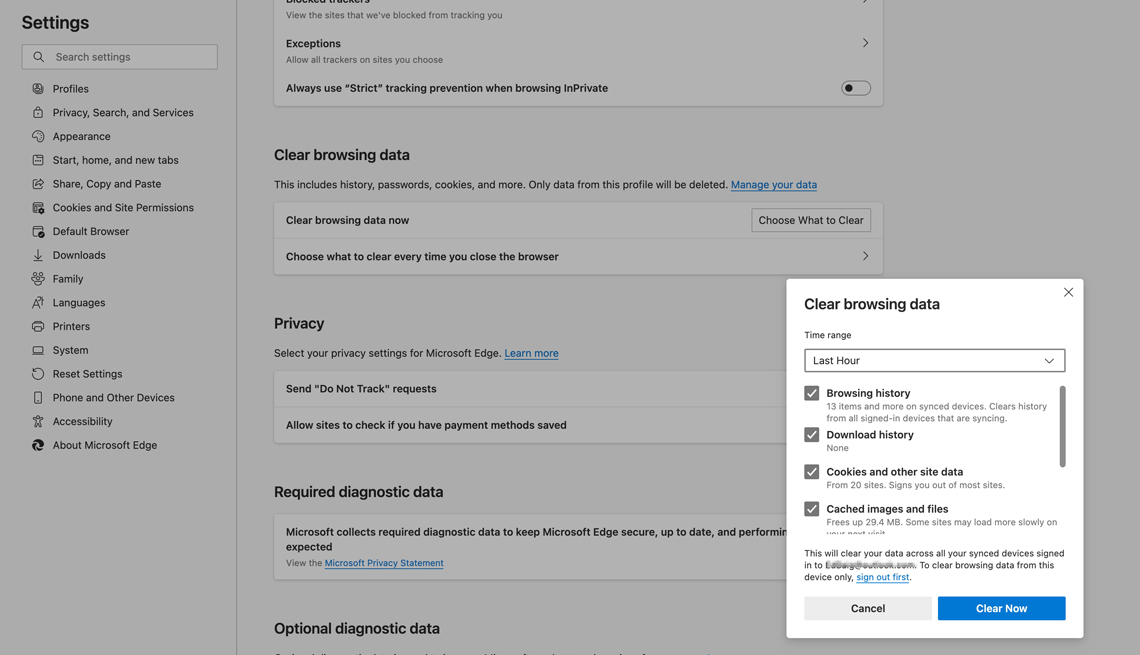Click the Appearance palette icon
Image resolution: width=1140 pixels, height=655 pixels.
[38, 136]
